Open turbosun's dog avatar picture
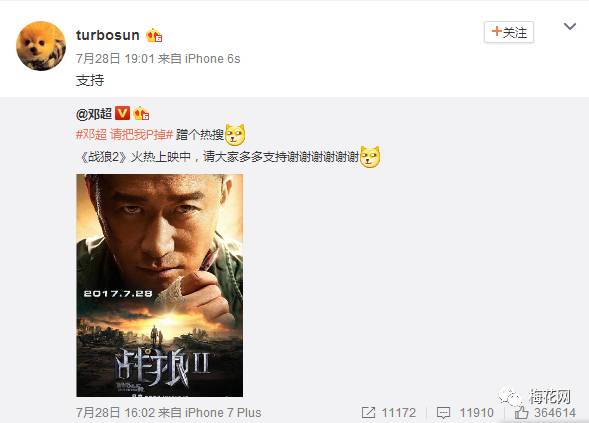This screenshot has width=589, height=423. click(41, 45)
